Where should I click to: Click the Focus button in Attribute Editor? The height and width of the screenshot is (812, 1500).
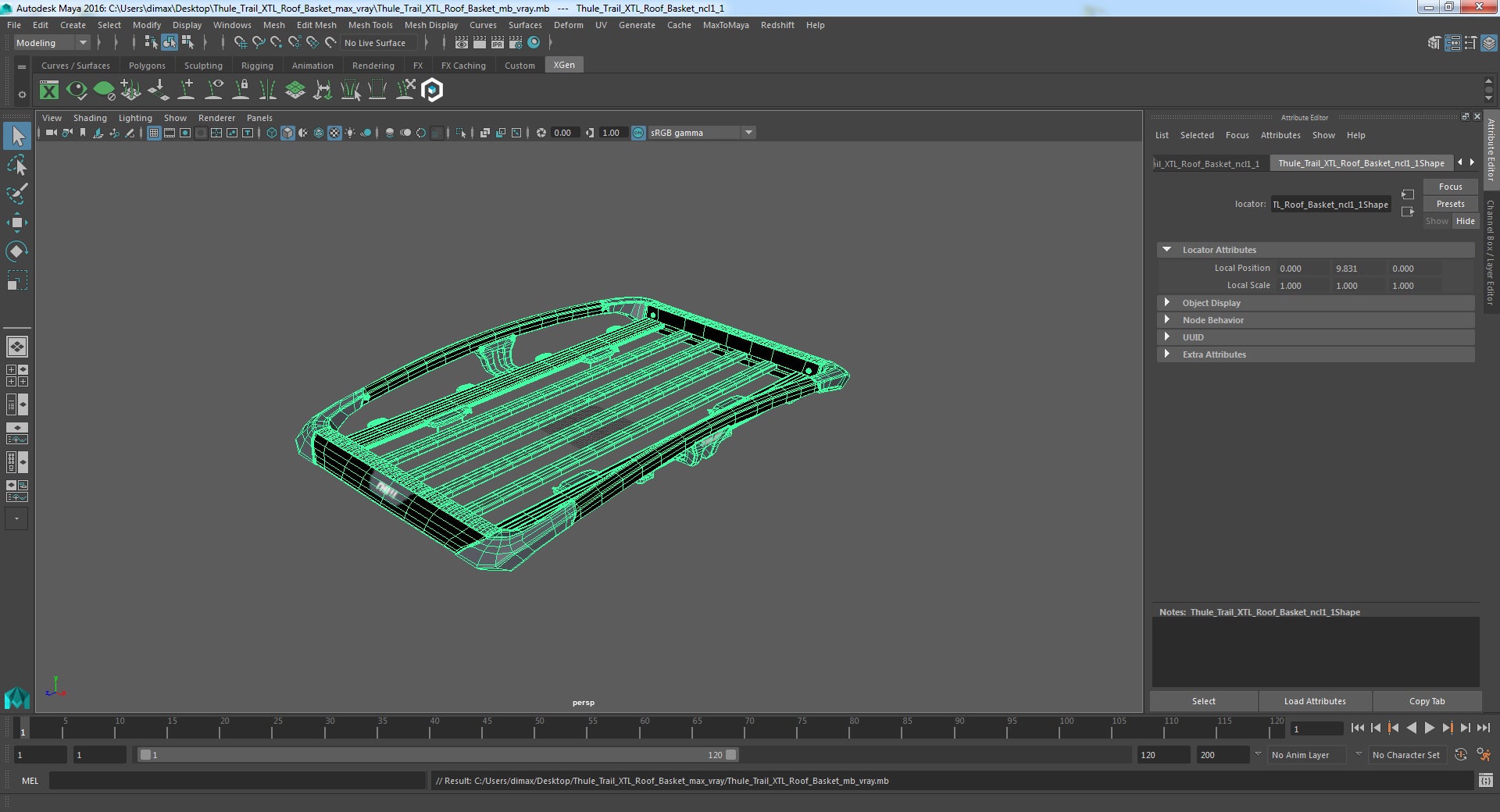tap(1450, 187)
